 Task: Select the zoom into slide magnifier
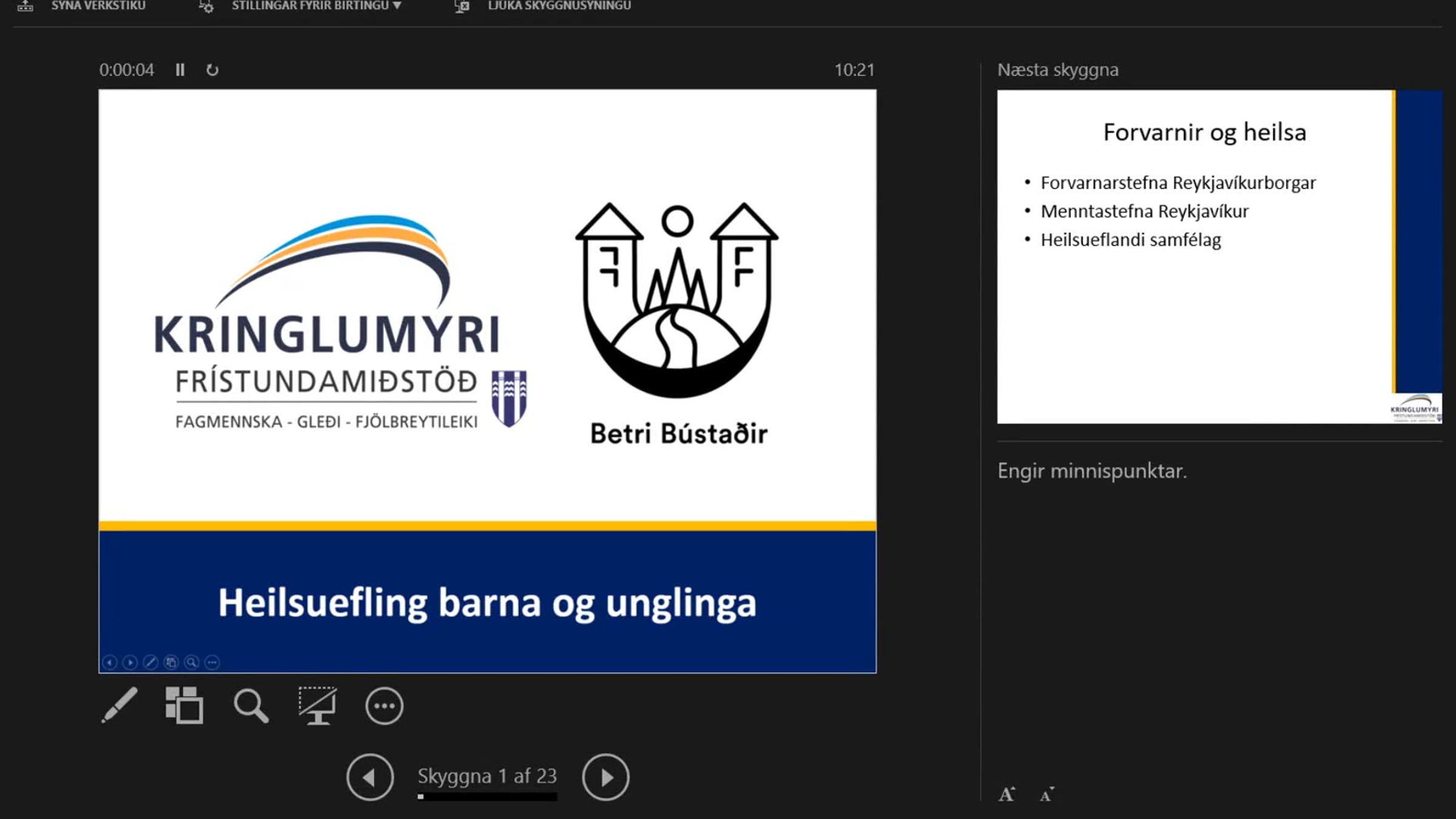click(251, 706)
